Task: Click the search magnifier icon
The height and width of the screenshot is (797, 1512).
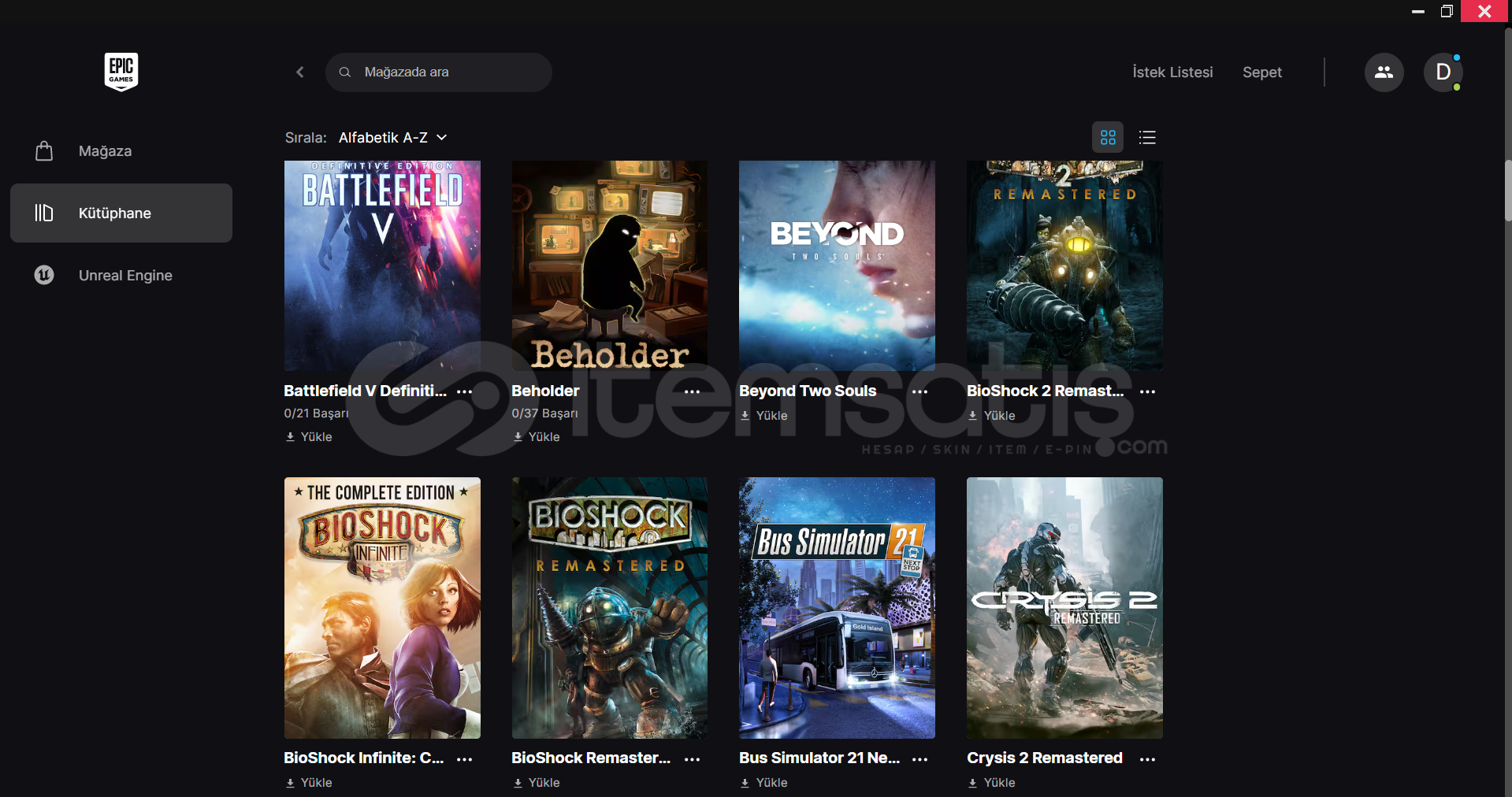Action: [345, 72]
